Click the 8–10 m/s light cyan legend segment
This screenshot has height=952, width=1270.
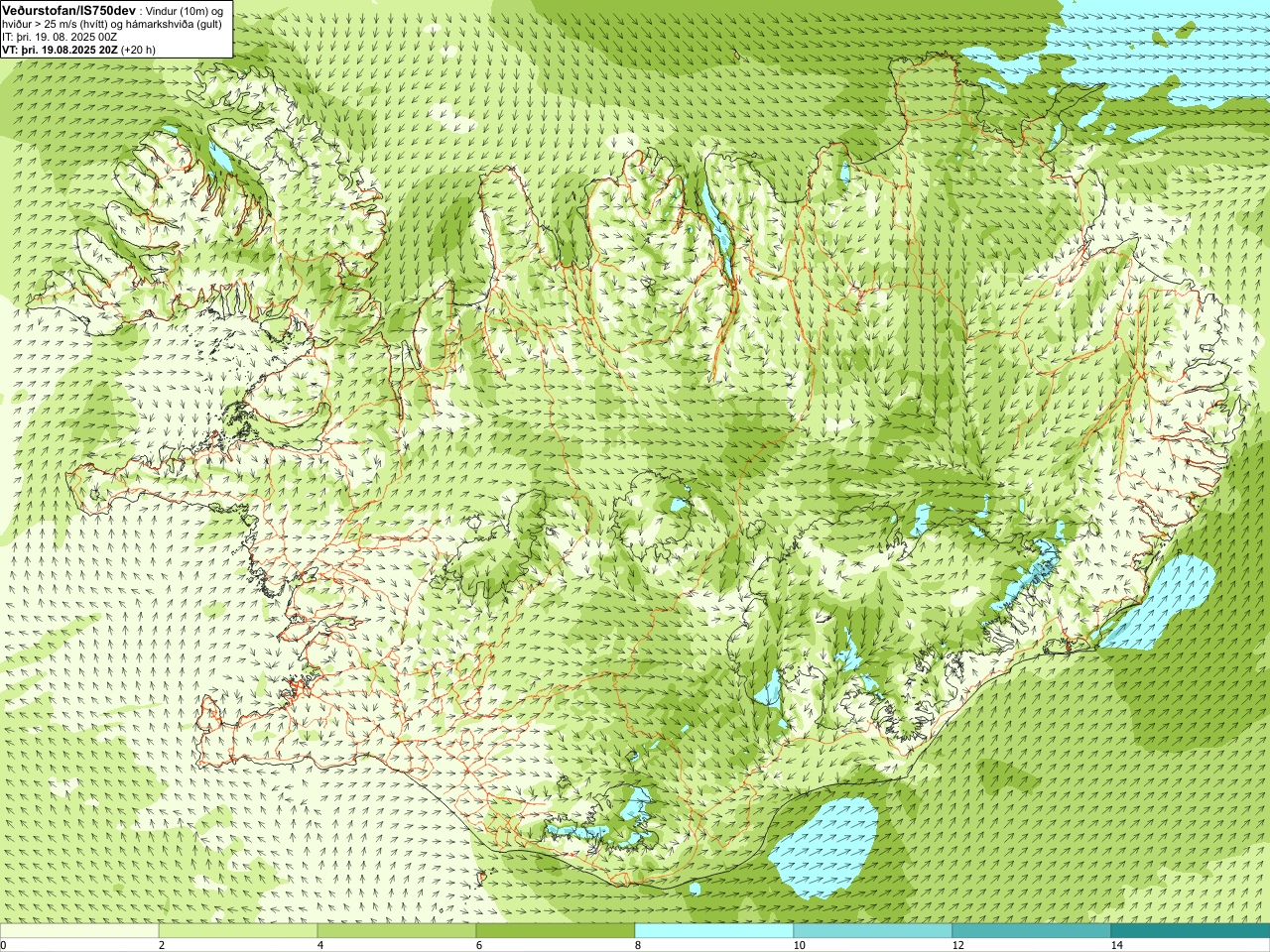[714, 931]
